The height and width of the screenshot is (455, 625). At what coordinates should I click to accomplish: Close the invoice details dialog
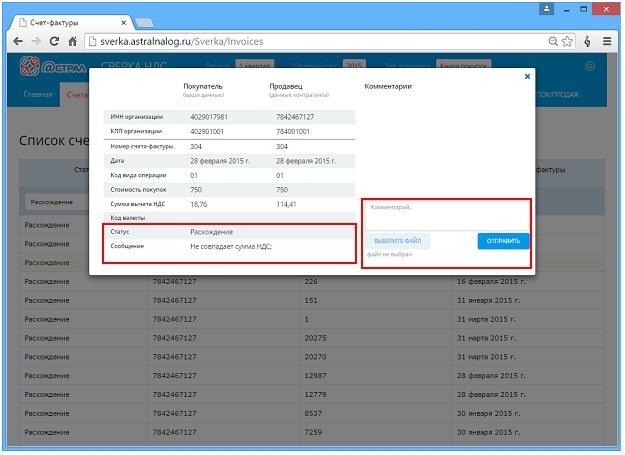click(x=527, y=76)
